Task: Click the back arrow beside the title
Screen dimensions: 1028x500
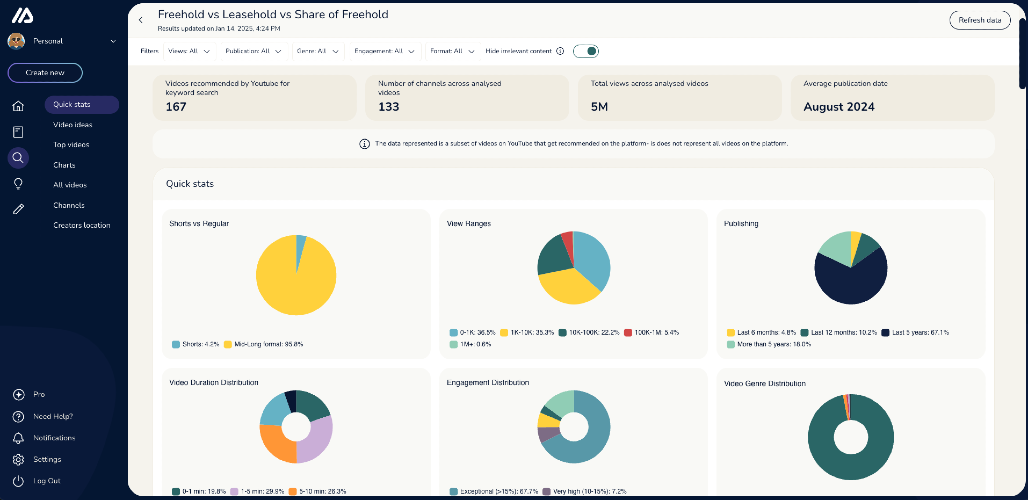Action: pos(140,20)
